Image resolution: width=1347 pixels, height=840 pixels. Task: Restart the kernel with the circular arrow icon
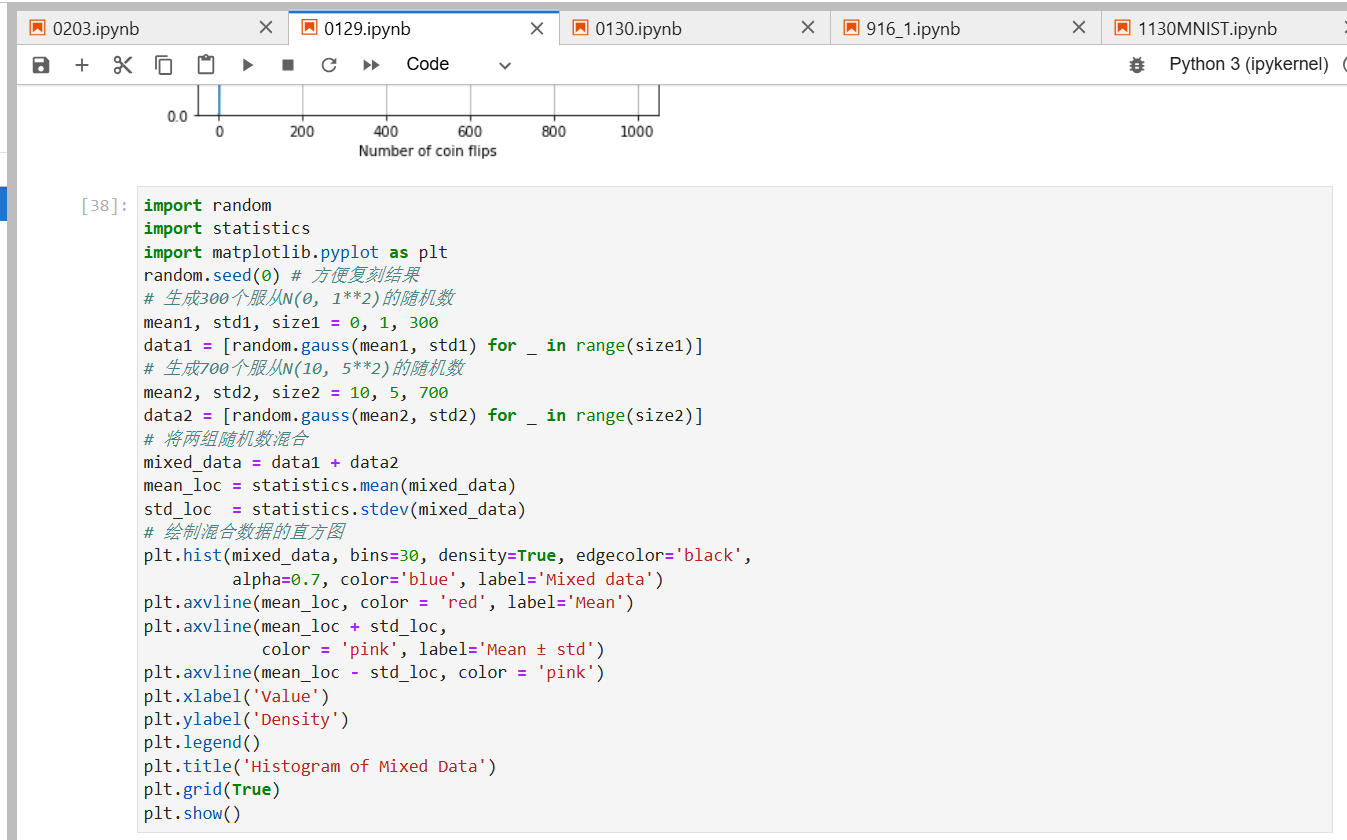click(x=329, y=65)
